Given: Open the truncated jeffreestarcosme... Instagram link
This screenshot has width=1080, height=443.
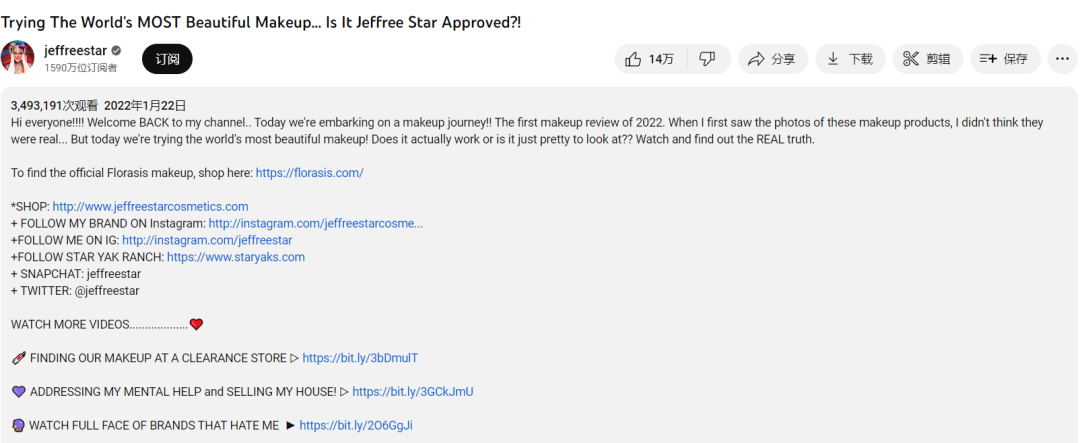Looking at the screenshot, I should click(315, 224).
